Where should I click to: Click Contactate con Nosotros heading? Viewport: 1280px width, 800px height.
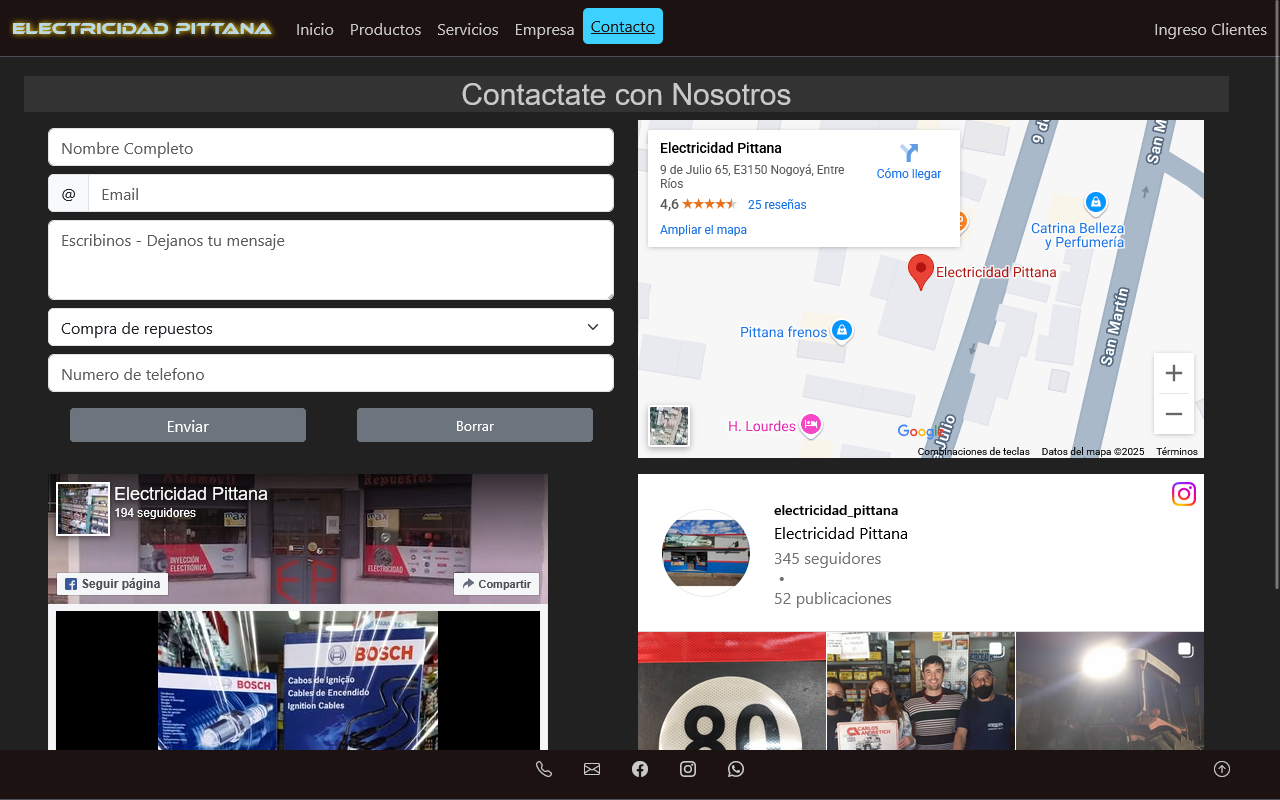626,94
